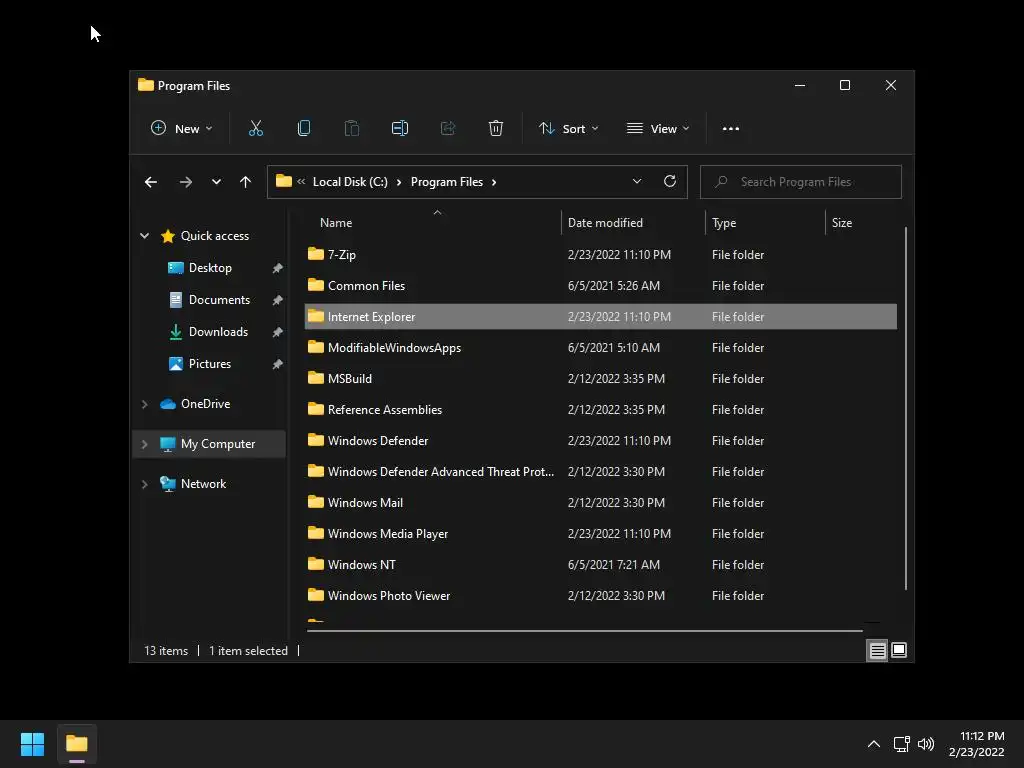1024x768 pixels.
Task: Click the 7-Zip folder icon
Action: 316,254
